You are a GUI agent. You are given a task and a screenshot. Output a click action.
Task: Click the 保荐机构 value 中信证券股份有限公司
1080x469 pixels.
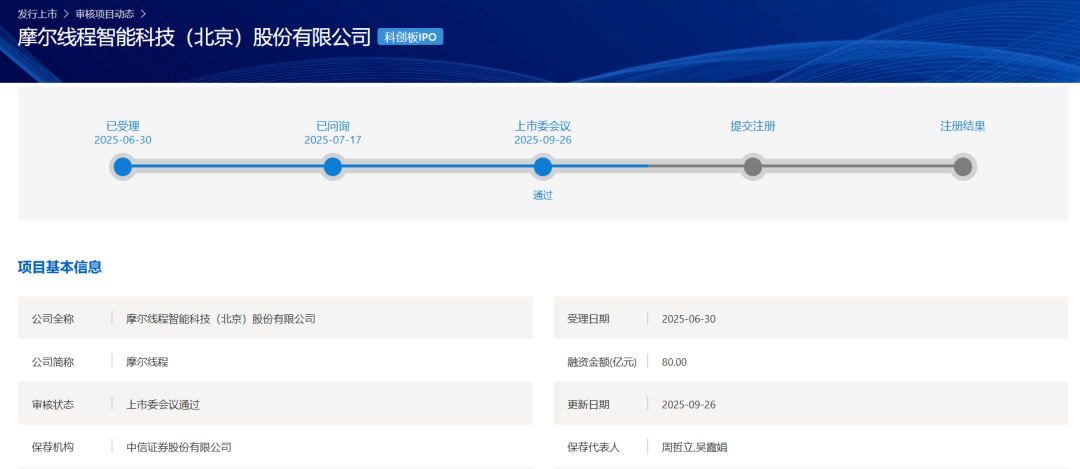click(178, 447)
